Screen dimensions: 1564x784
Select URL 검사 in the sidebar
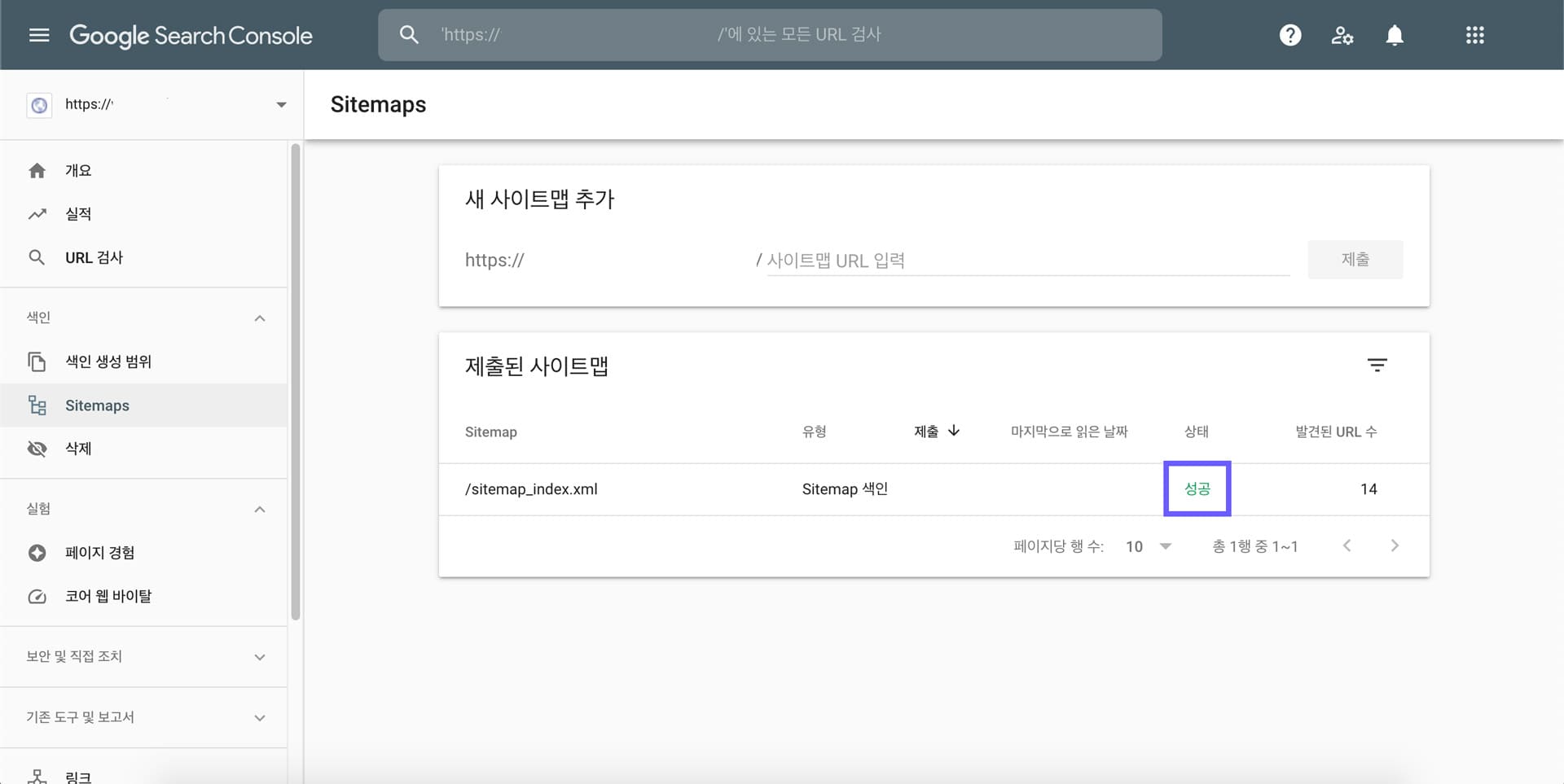pyautogui.click(x=93, y=257)
